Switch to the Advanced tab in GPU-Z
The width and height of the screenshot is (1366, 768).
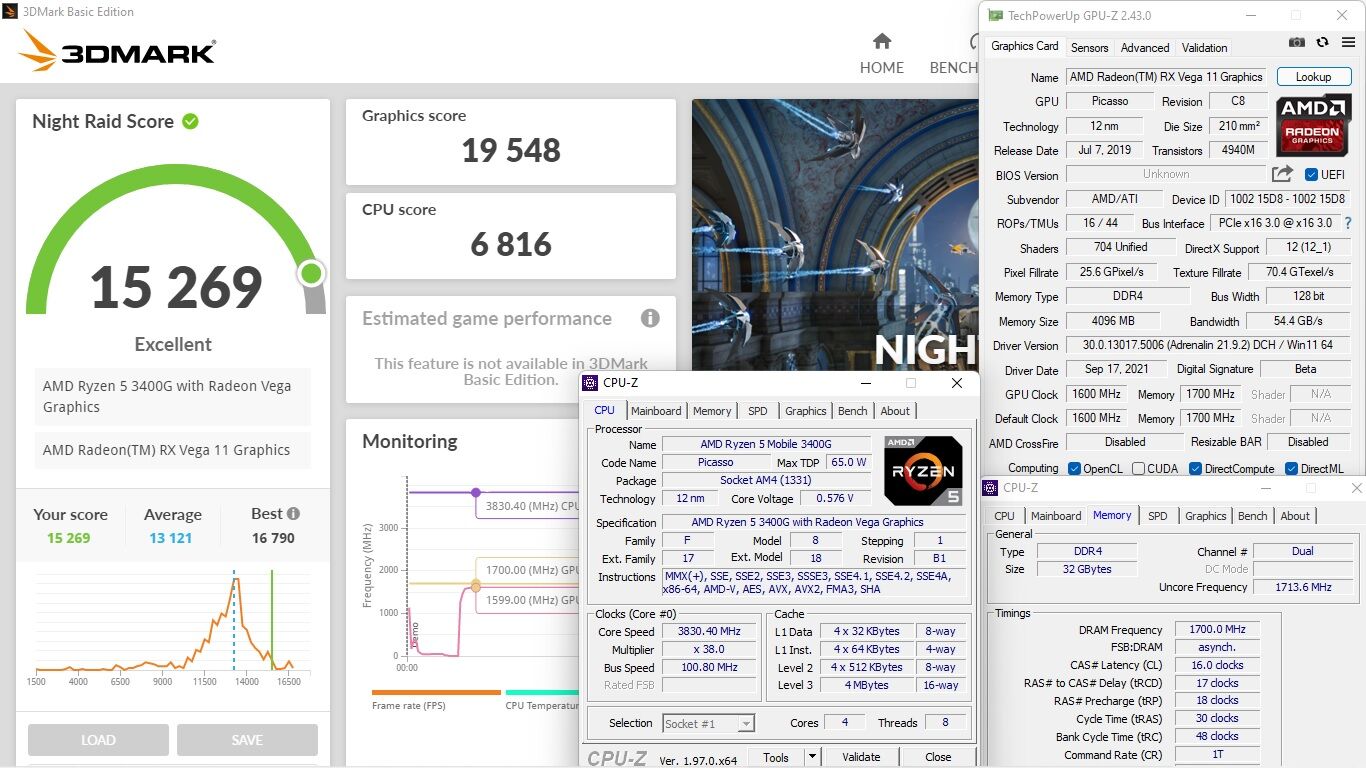pos(1145,47)
